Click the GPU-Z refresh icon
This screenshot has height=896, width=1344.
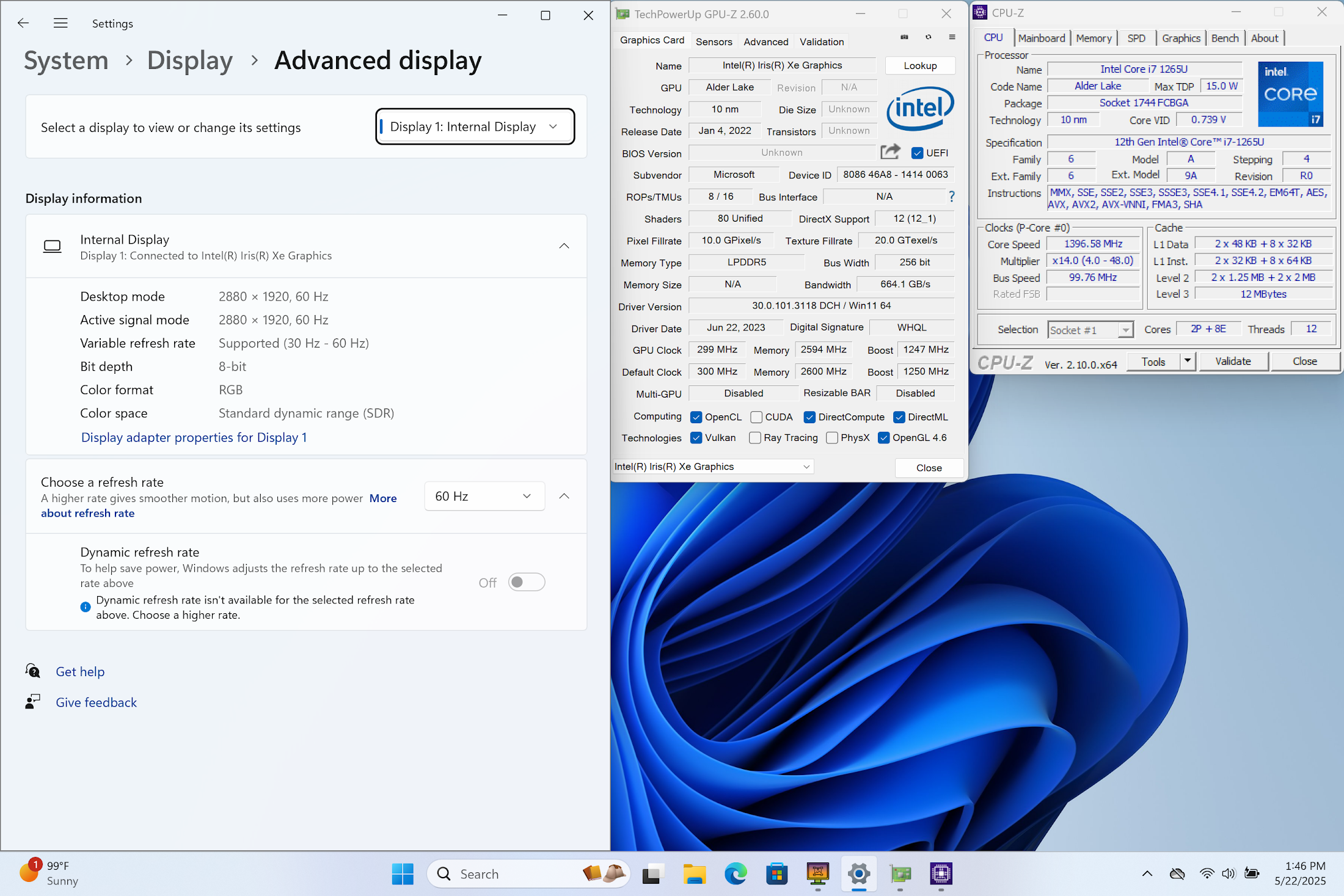pos(928,37)
